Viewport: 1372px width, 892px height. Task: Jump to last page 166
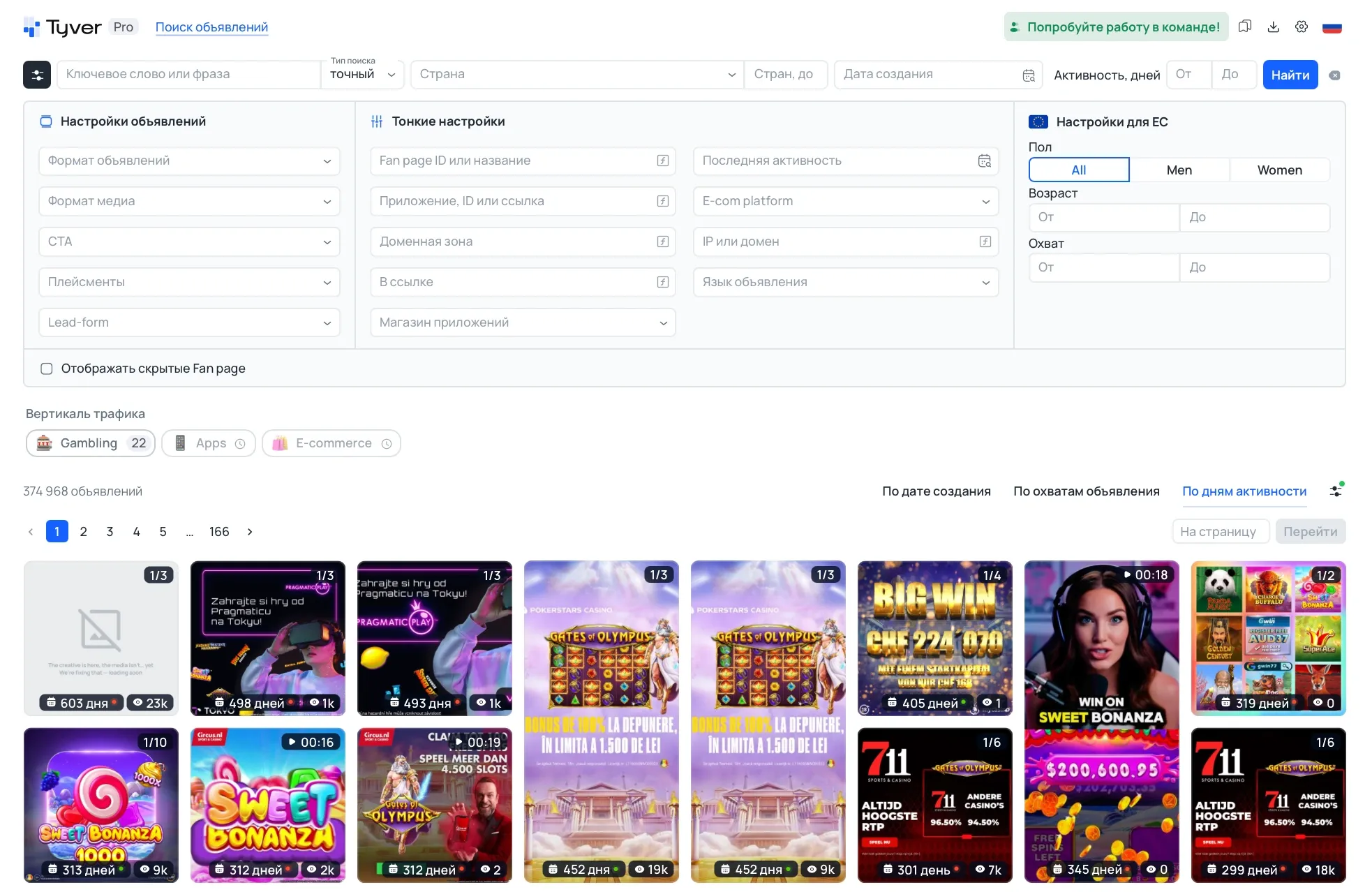(219, 532)
